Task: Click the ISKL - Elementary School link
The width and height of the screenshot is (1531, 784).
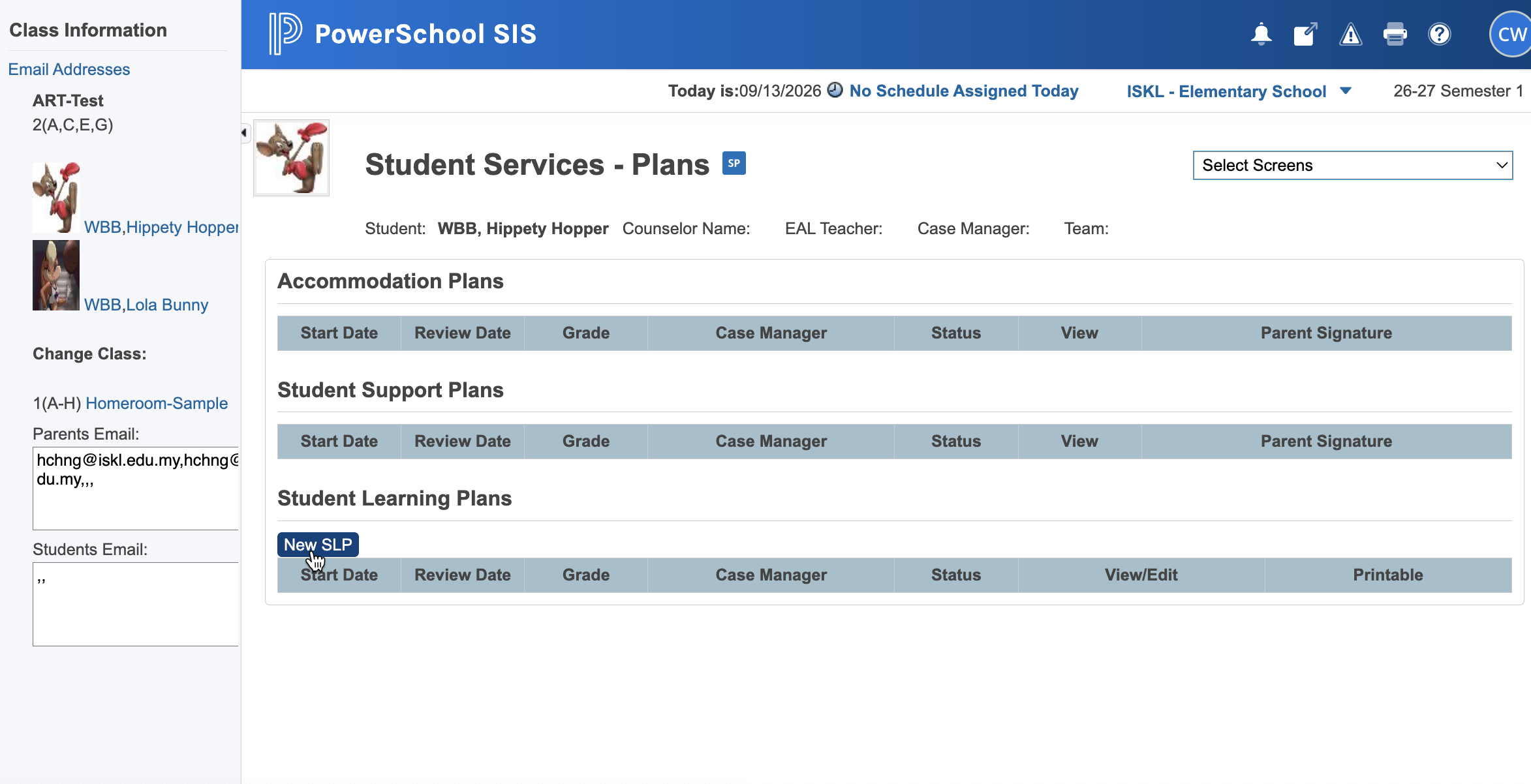Action: point(1226,91)
